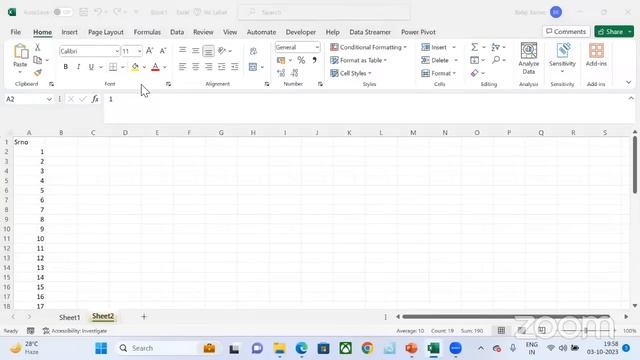640x360 pixels.
Task: Click the Copy icon
Action: (38, 60)
